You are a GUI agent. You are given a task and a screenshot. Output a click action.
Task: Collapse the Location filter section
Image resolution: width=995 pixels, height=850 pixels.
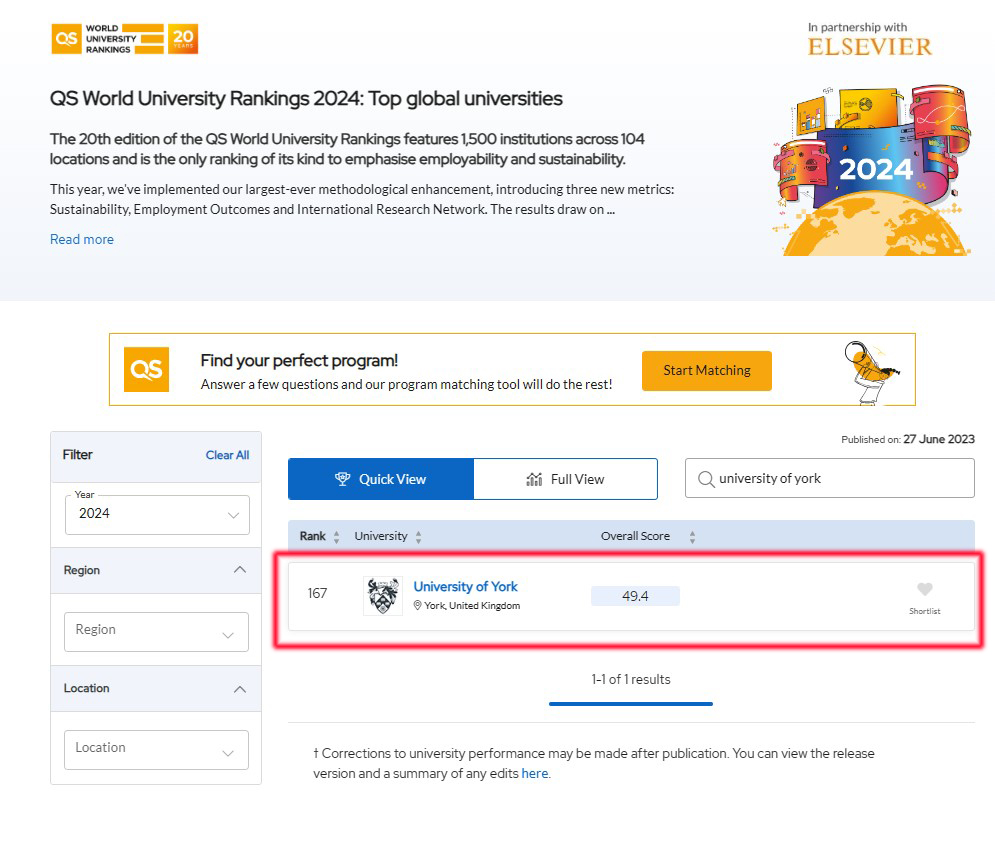[x=240, y=689]
